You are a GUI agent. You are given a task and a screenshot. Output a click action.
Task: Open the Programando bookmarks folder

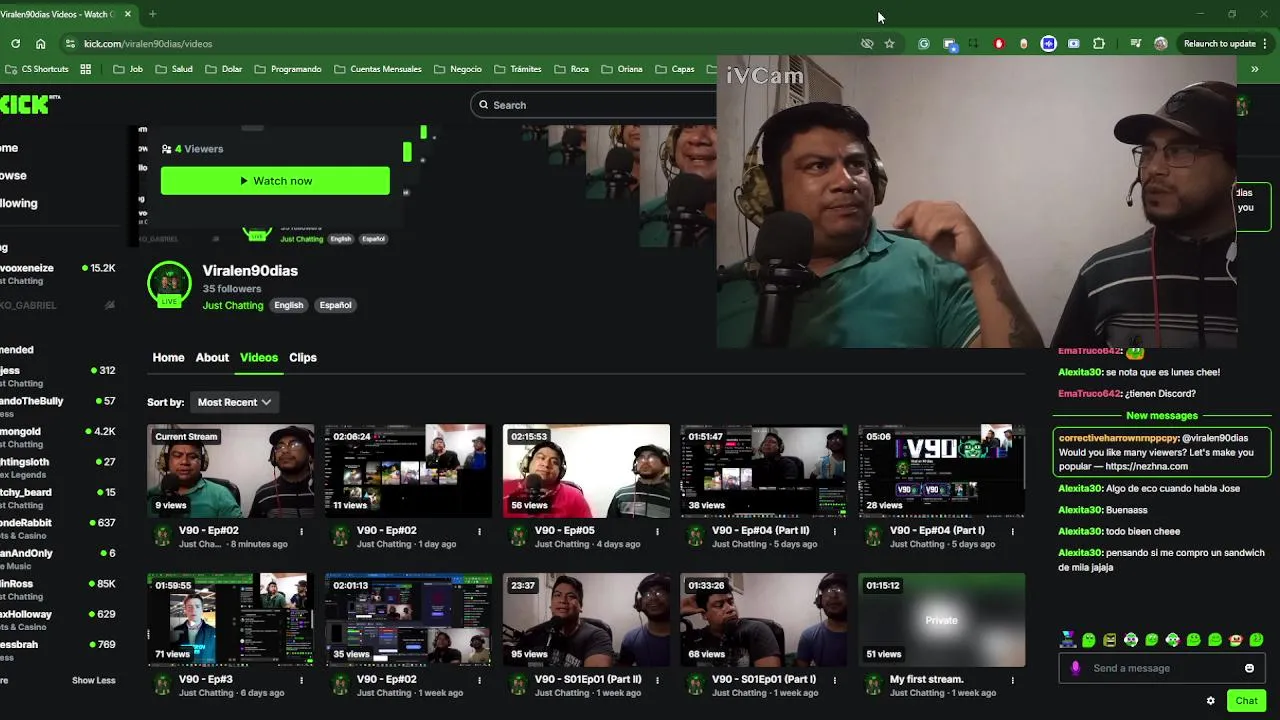click(288, 69)
